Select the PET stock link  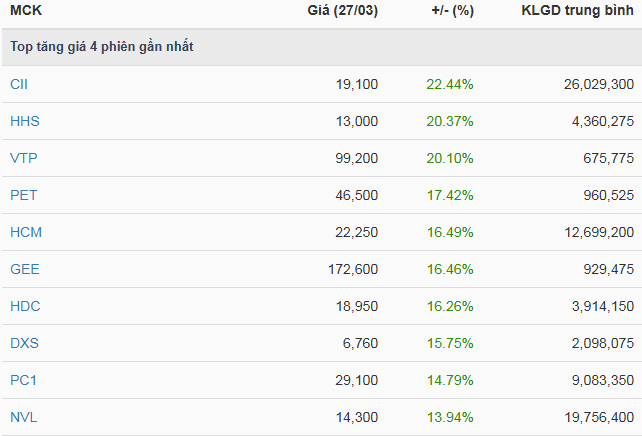[24, 195]
